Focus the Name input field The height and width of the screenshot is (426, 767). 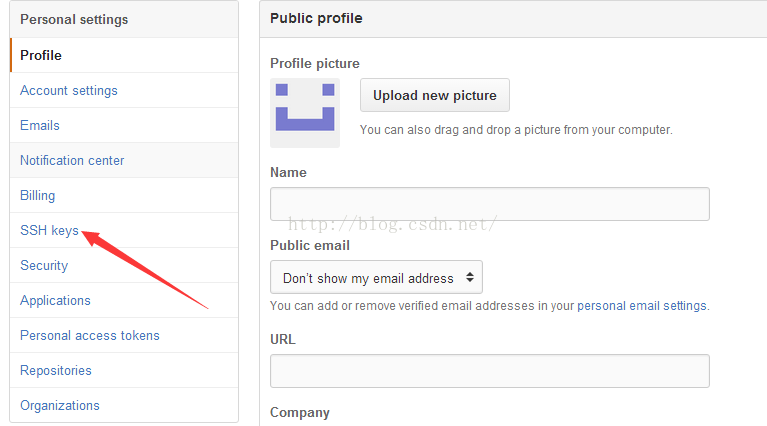pos(490,204)
